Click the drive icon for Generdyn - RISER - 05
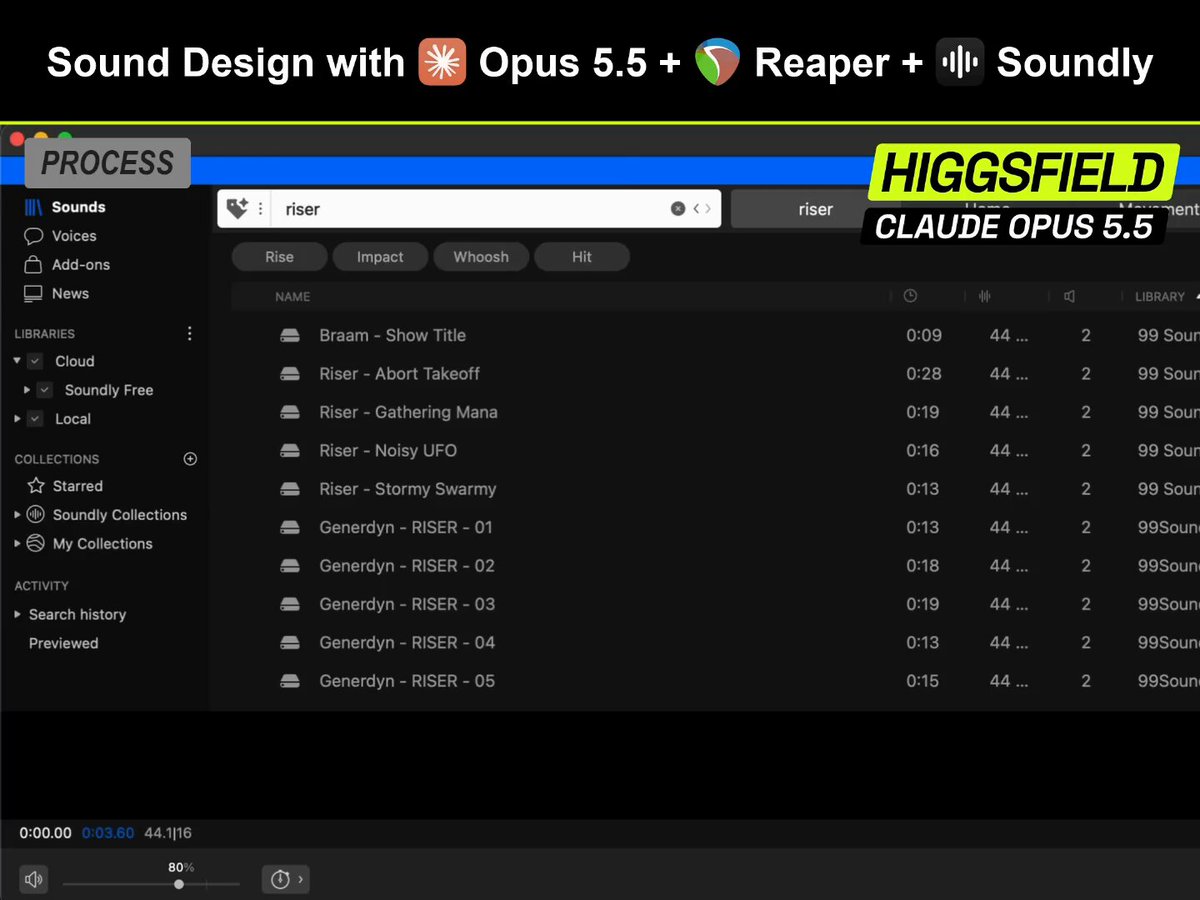The image size is (1200, 900). pyautogui.click(x=290, y=682)
